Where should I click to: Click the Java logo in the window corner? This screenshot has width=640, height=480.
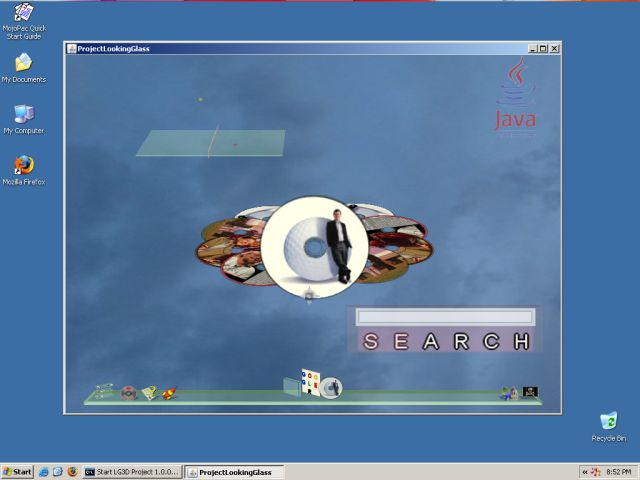click(x=516, y=96)
